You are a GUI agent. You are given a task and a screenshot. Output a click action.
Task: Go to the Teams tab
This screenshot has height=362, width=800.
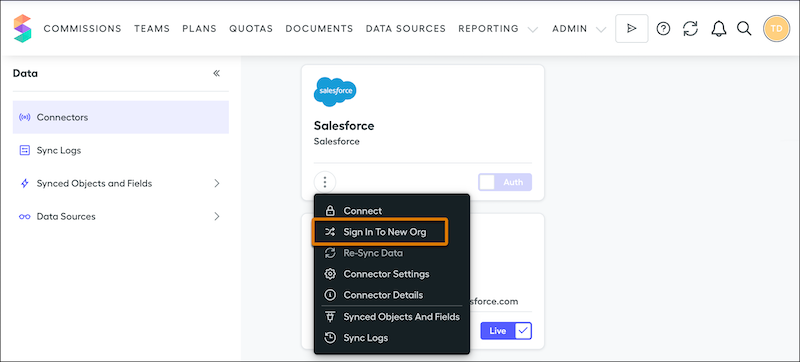(x=152, y=29)
